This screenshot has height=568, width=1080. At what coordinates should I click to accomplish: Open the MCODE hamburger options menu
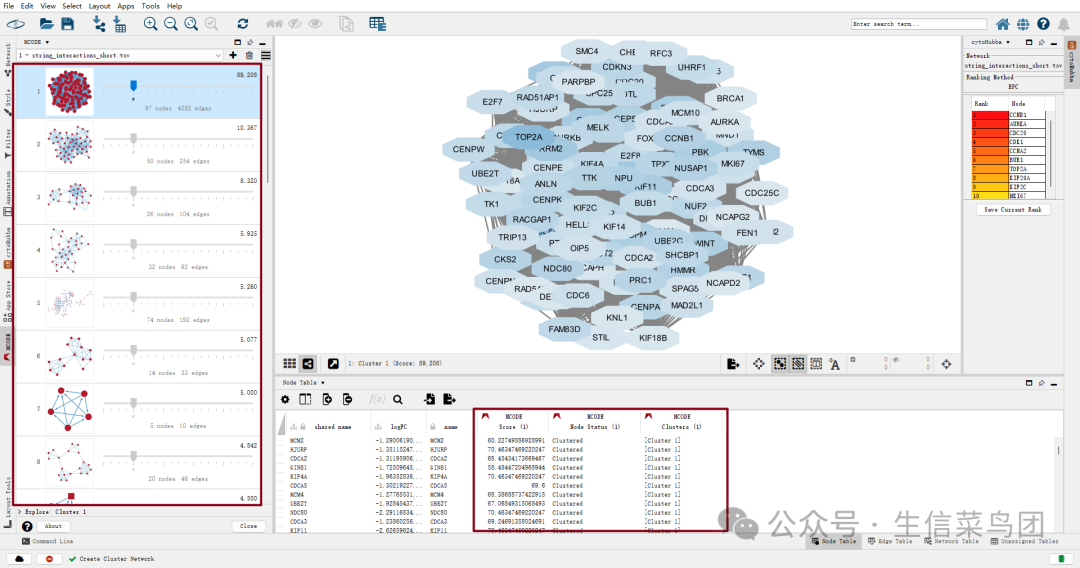[x=266, y=55]
